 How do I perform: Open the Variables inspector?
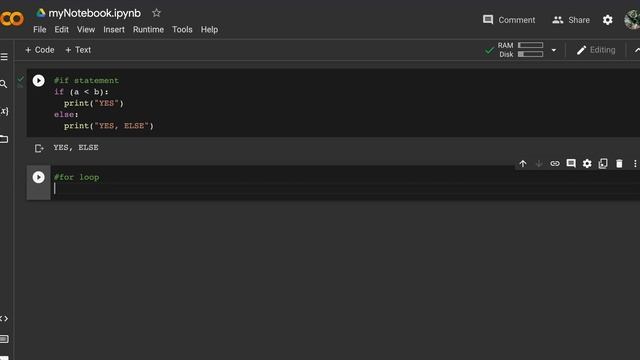click(x=4, y=111)
